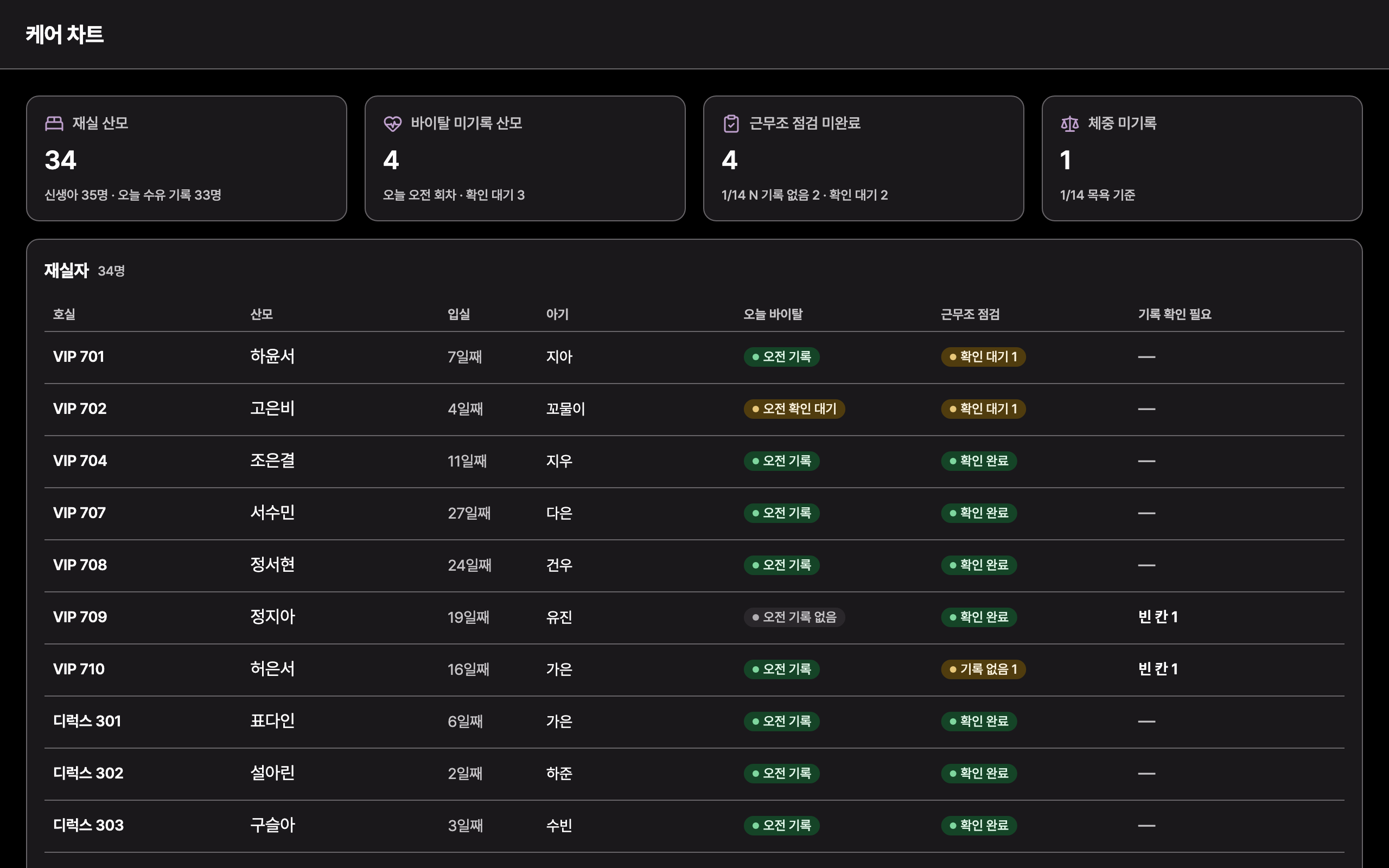The image size is (1389, 868).
Task: Click mother name 허은서
Action: click(x=272, y=669)
